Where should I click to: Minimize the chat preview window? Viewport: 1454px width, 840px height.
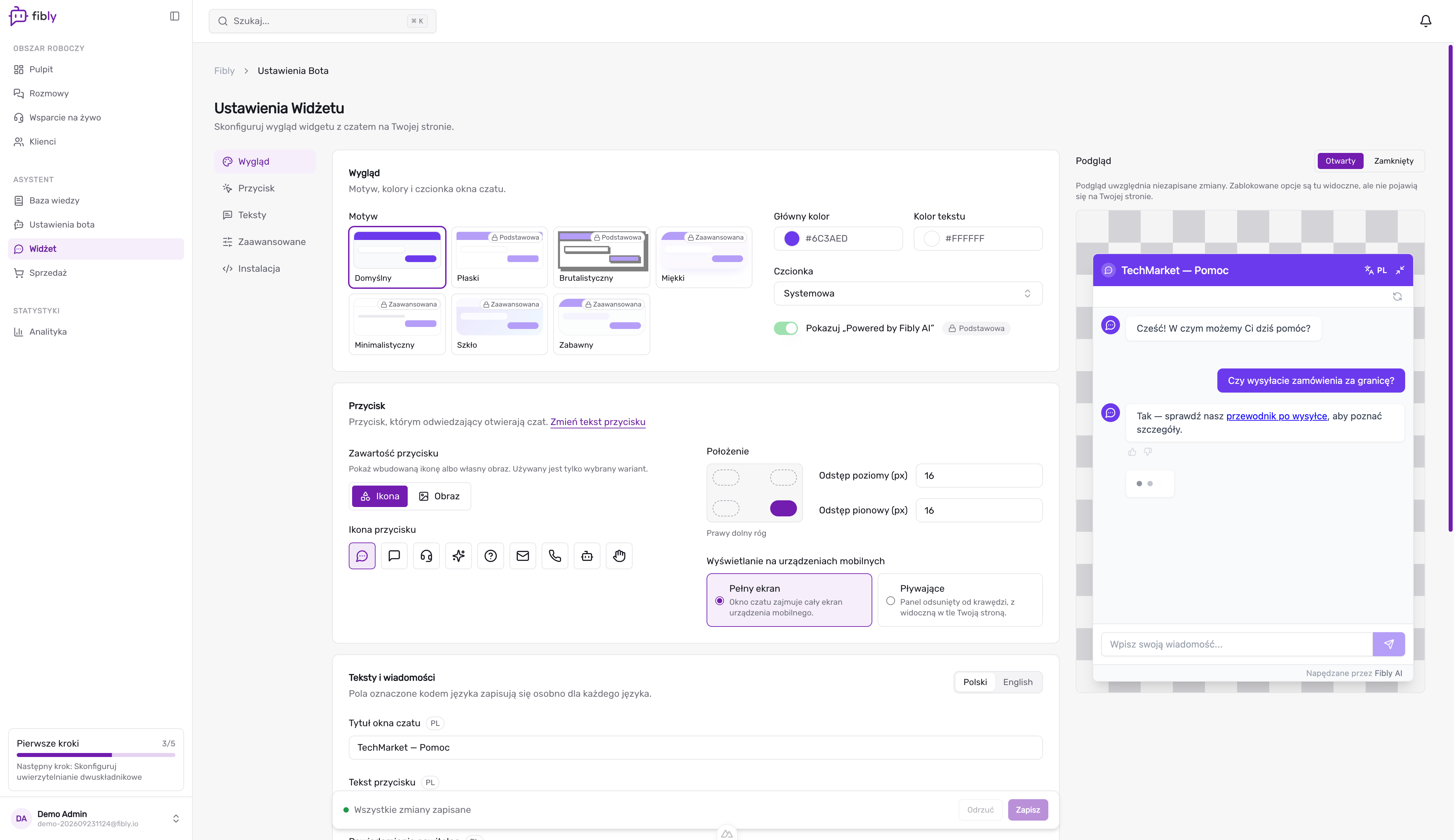(1400, 270)
